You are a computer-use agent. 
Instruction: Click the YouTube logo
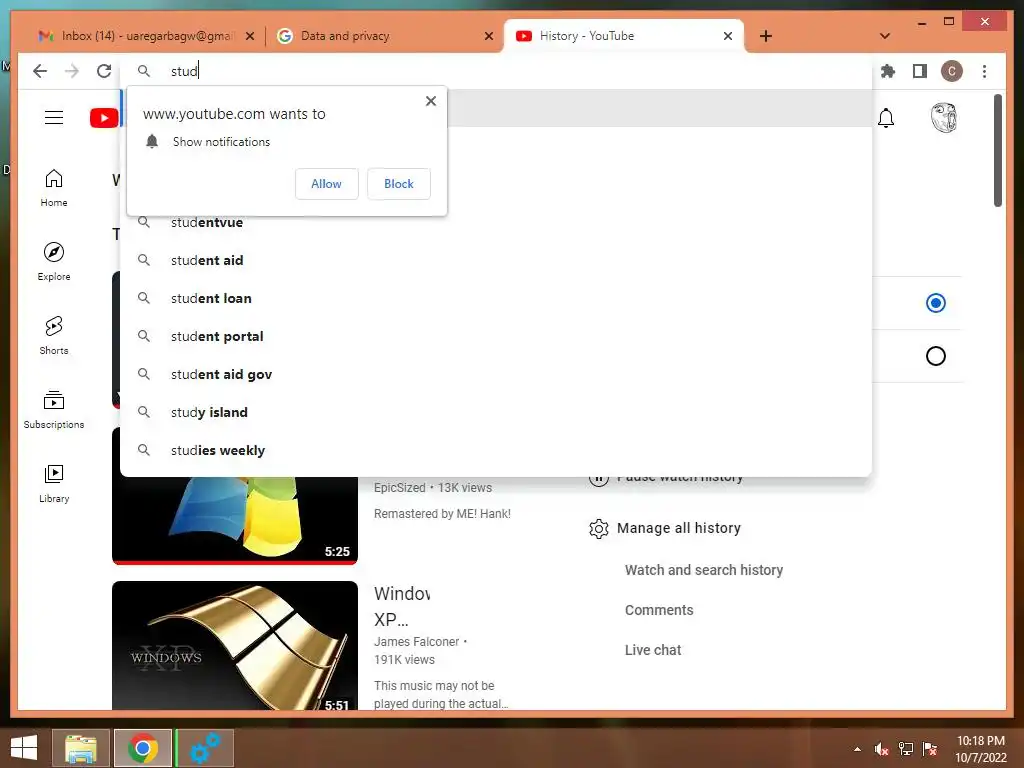(x=104, y=118)
